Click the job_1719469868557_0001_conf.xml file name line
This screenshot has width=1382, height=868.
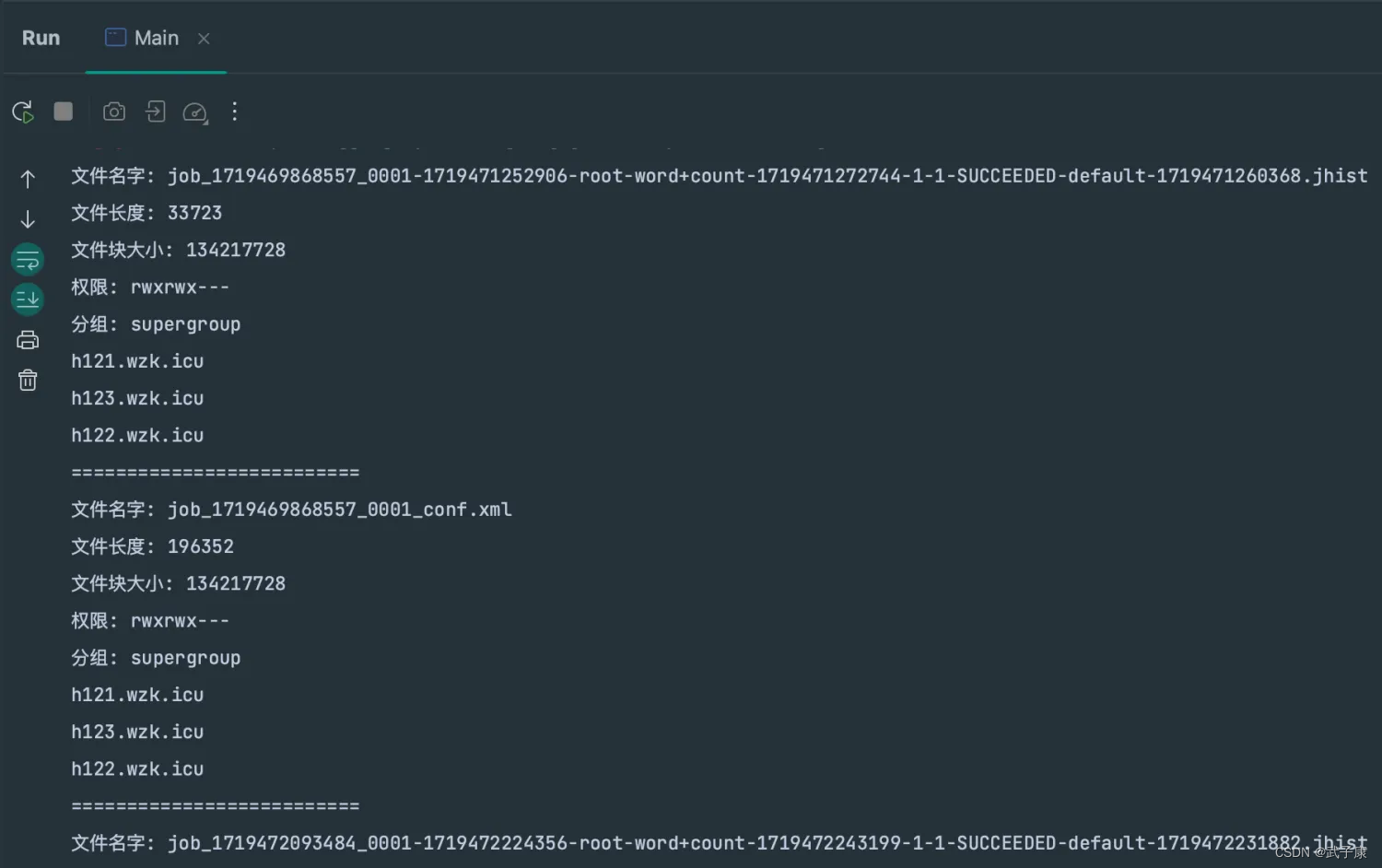pyautogui.click(x=291, y=510)
